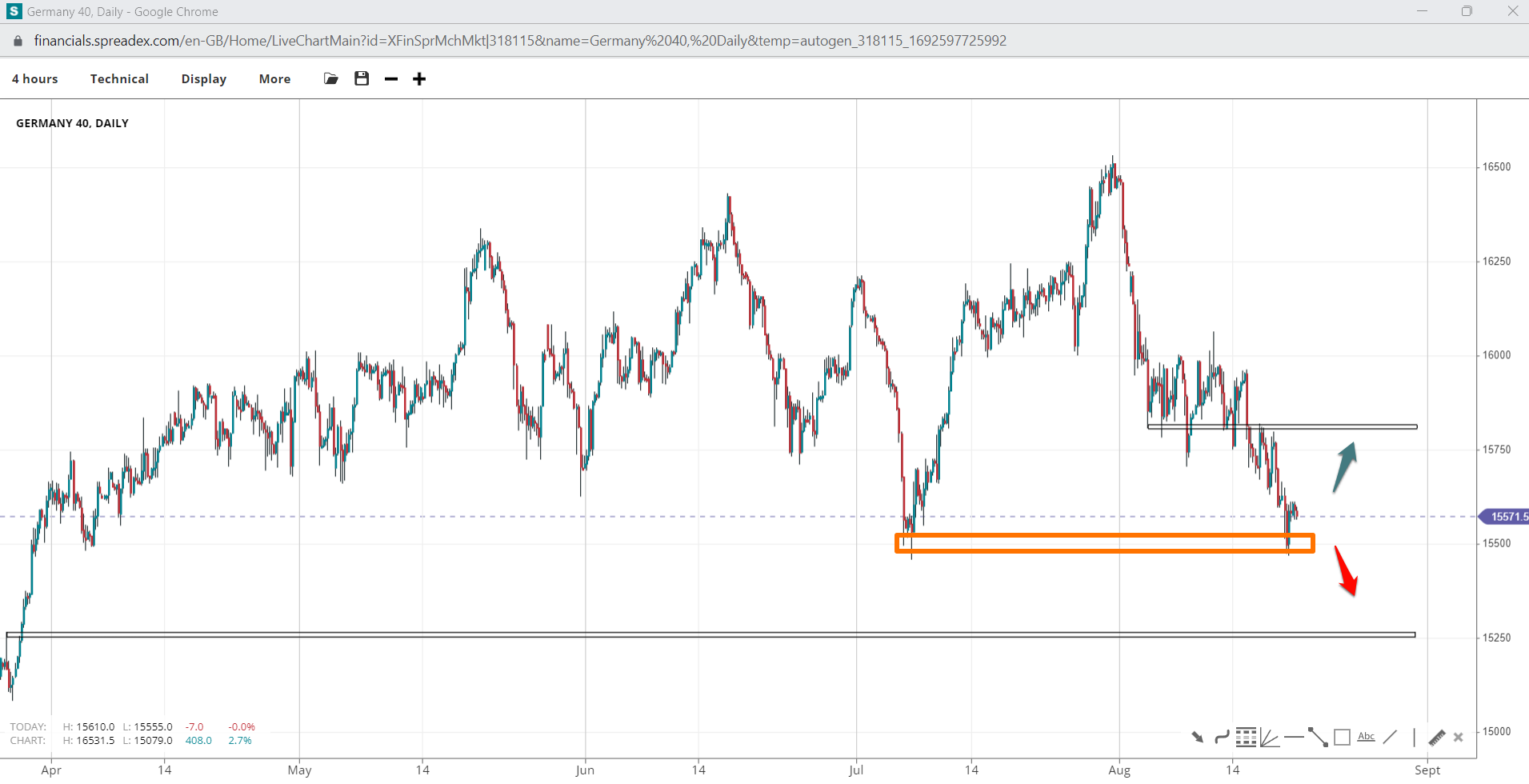This screenshot has width=1529, height=784.
Task: Close the drawing tools toolbar
Action: click(x=1459, y=737)
